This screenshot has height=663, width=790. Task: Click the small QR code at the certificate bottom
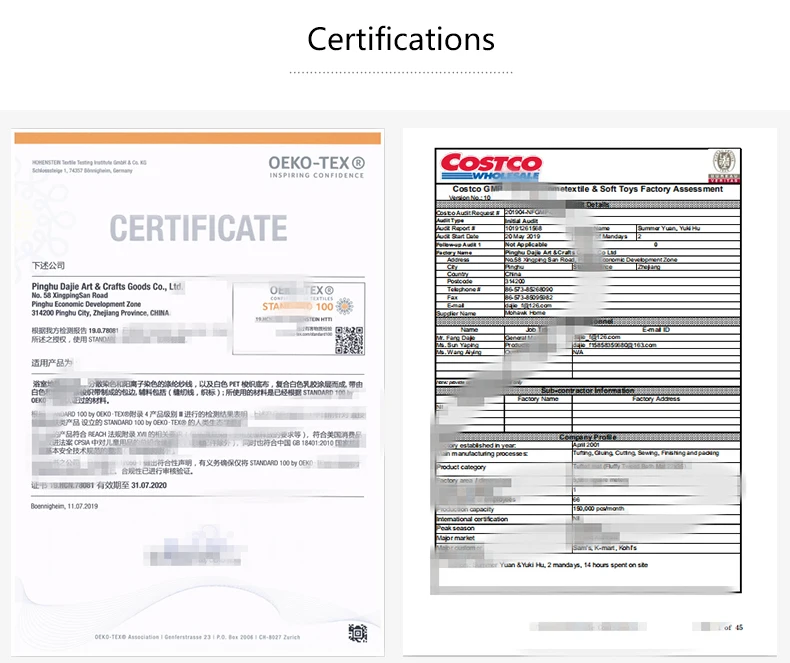358,633
